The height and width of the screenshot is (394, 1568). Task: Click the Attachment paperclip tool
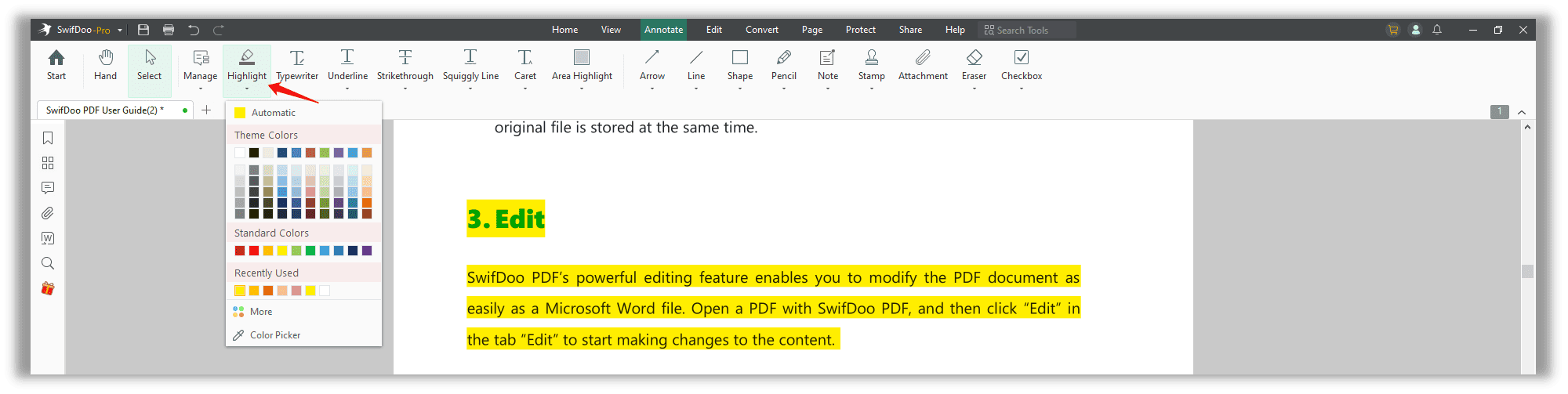(923, 65)
